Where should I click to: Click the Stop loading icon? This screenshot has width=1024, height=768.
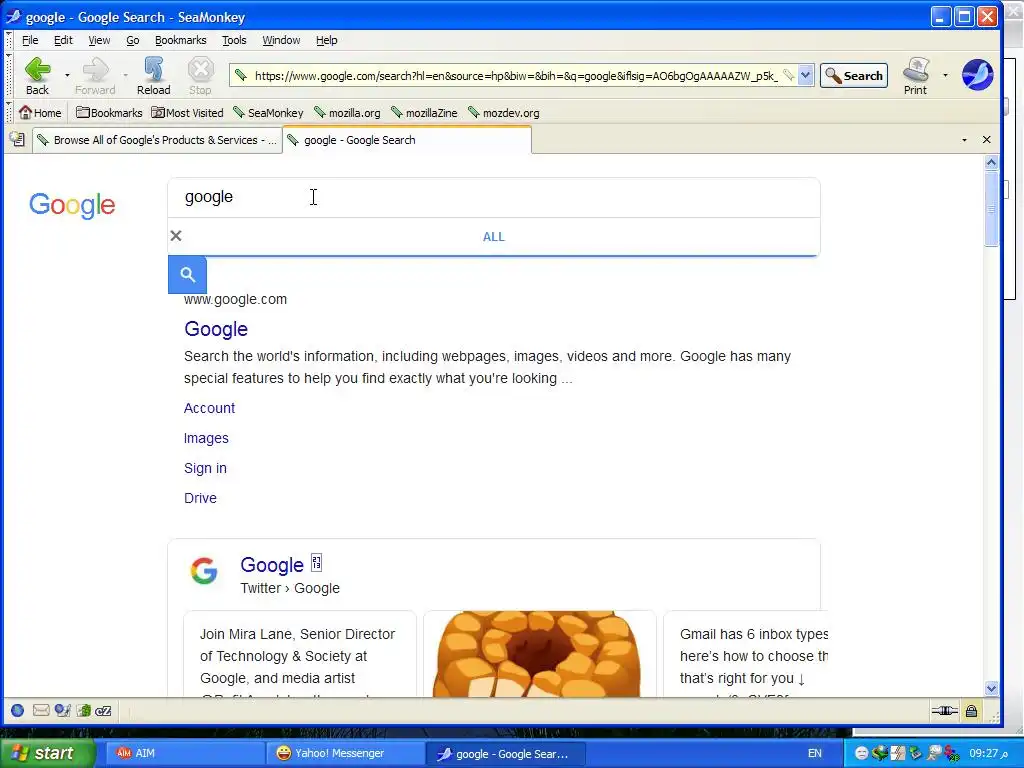[x=200, y=70]
